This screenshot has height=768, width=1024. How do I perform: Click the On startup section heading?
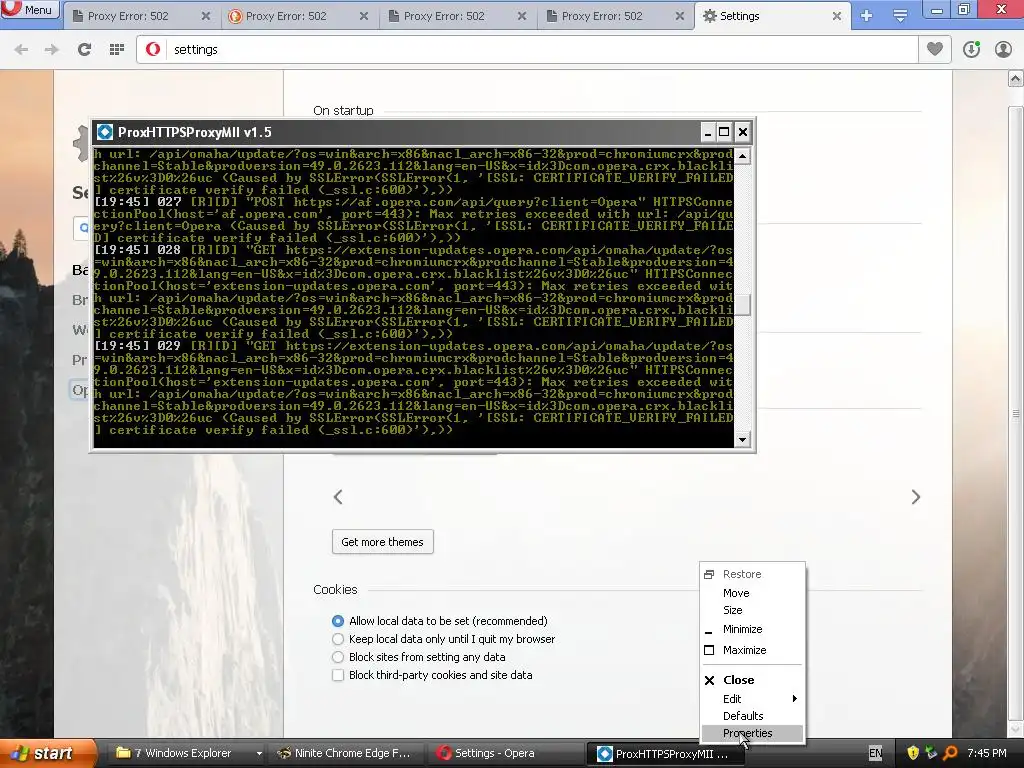344,110
